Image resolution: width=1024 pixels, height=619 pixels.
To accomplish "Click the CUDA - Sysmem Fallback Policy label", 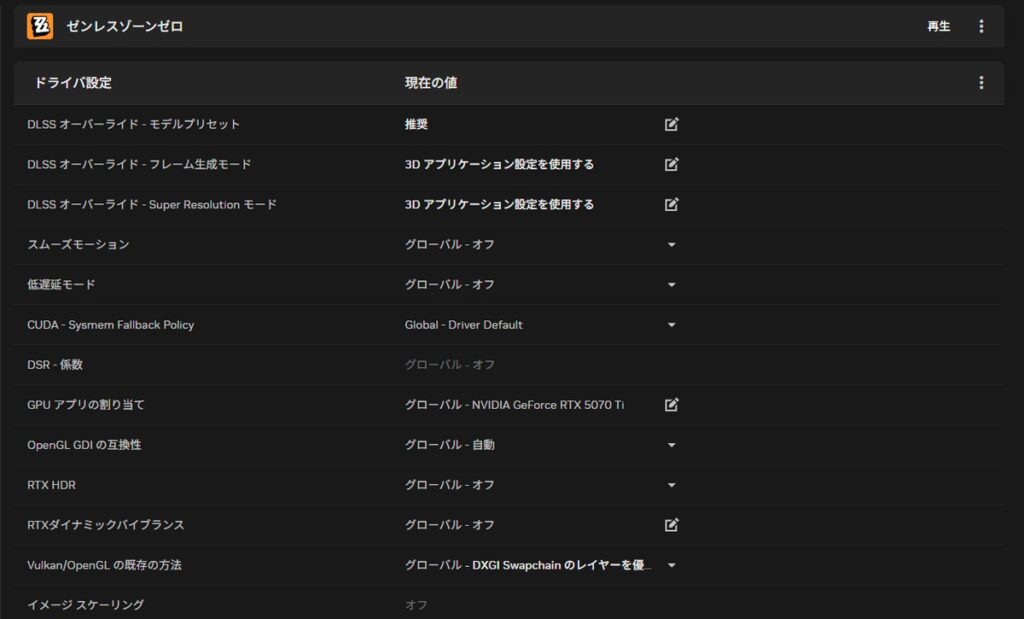I will pyautogui.click(x=110, y=325).
